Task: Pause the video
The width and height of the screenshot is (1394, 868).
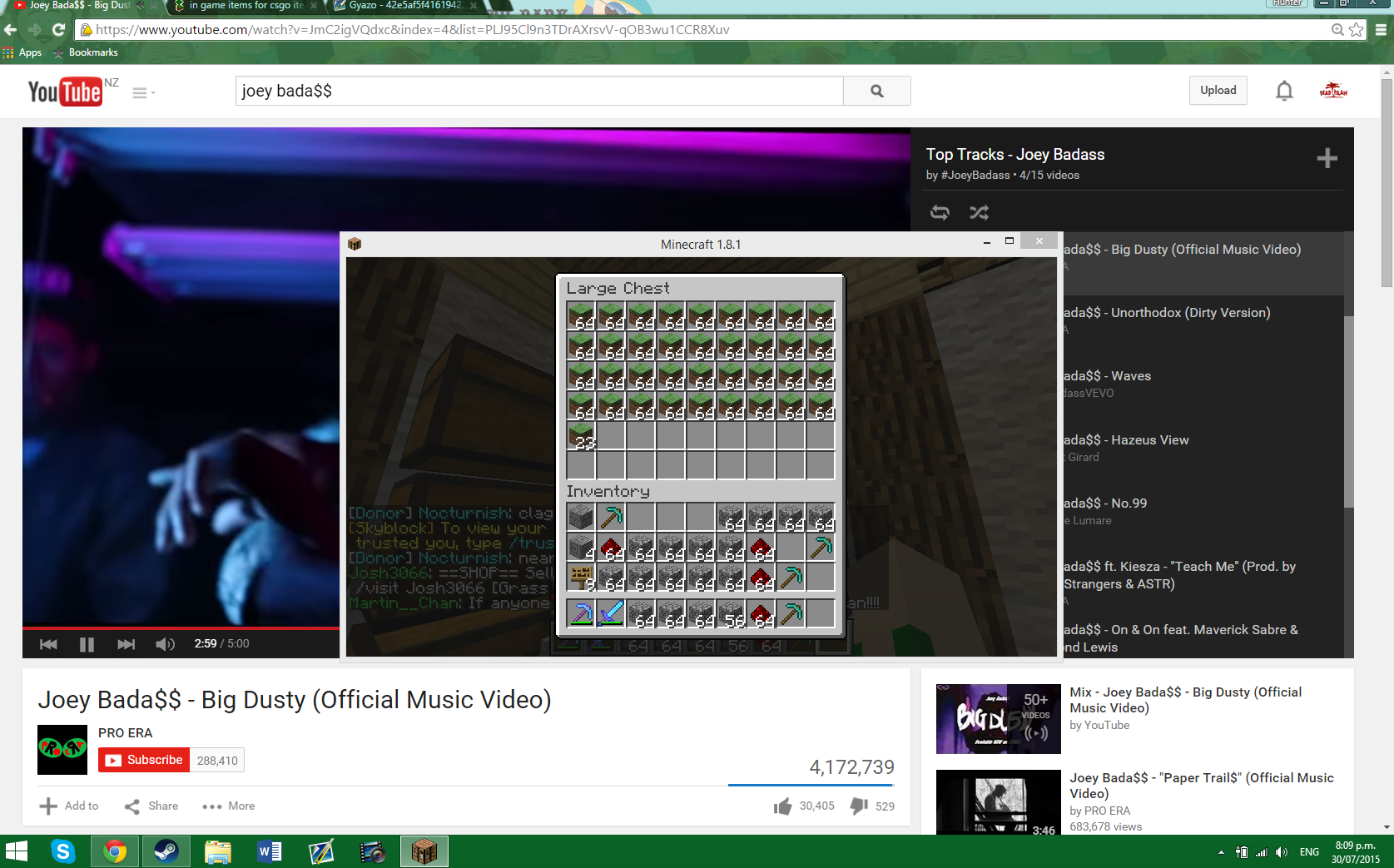Action: click(87, 644)
